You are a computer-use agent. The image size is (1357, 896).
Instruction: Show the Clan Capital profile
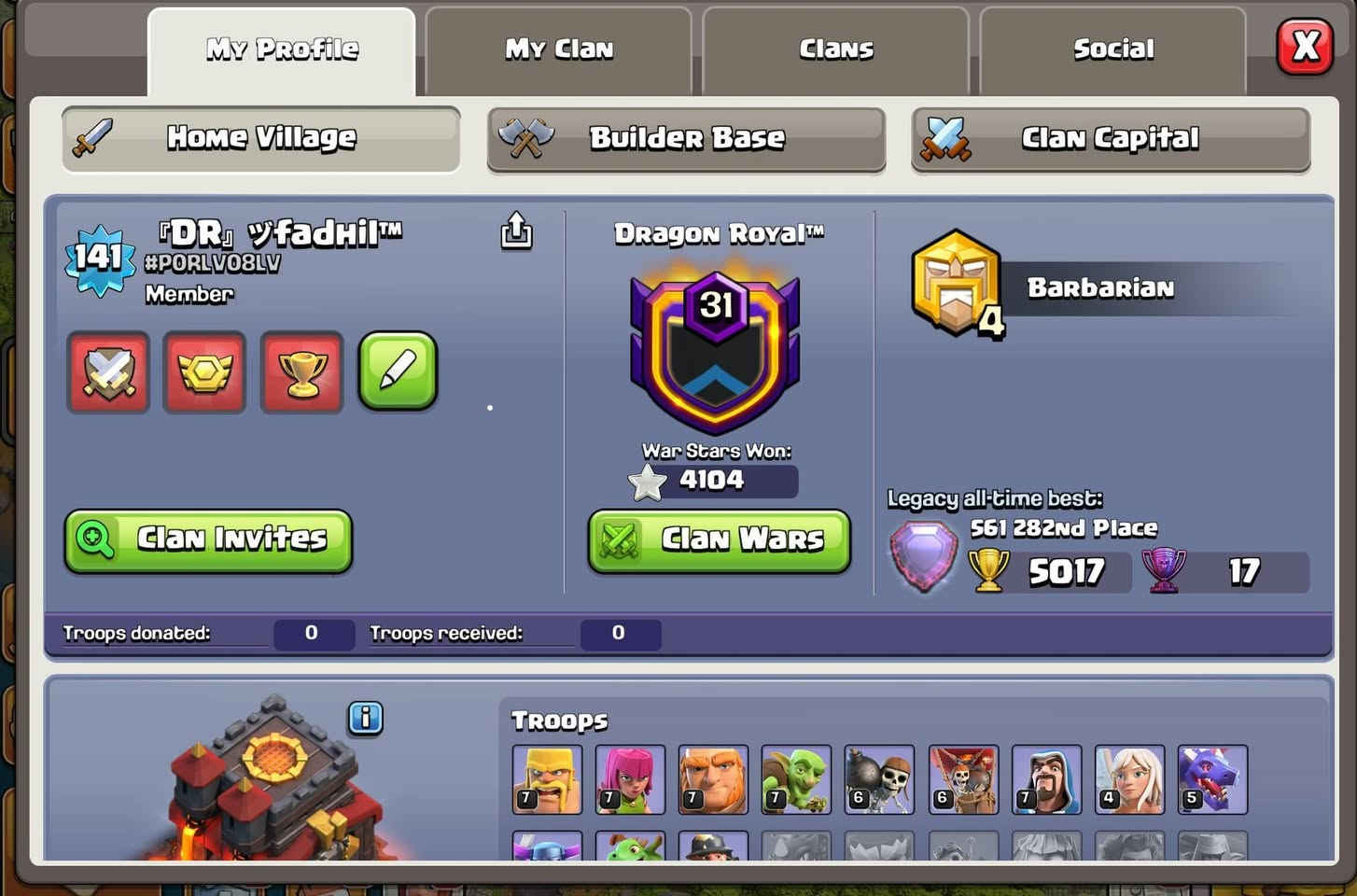[x=1111, y=139]
